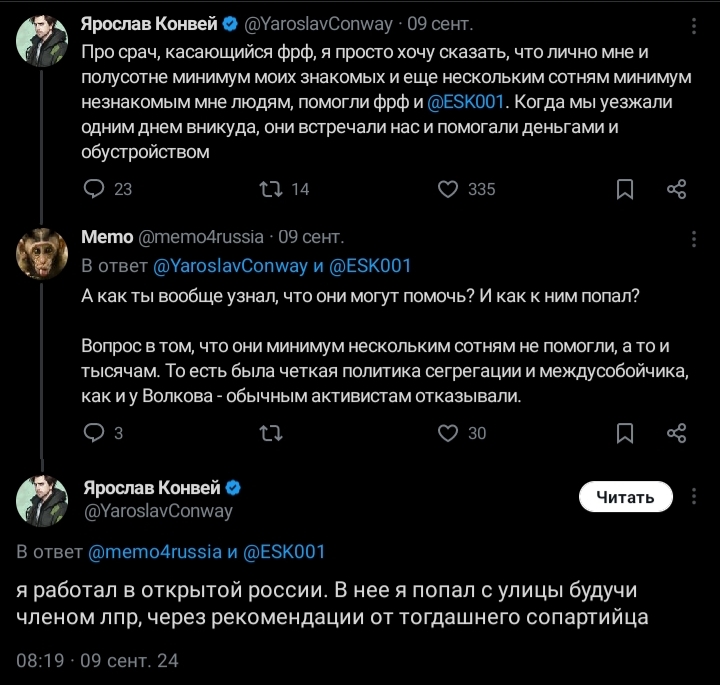Share the first tweet by Ярослав Конвей
Image resolution: width=720 pixels, height=685 pixels.
677,188
